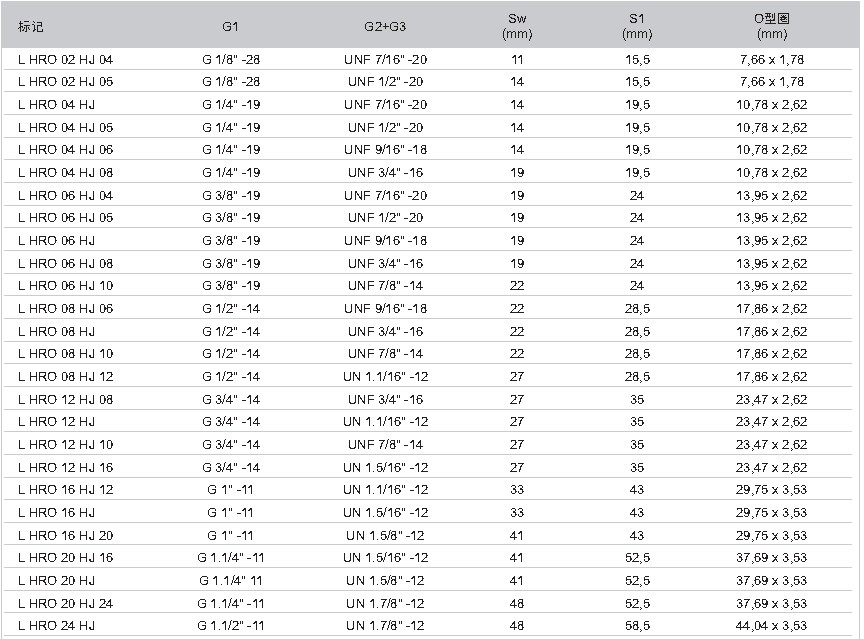Screen dimensions: 864x639
Task: Select the G1 column header
Action: 230,26
